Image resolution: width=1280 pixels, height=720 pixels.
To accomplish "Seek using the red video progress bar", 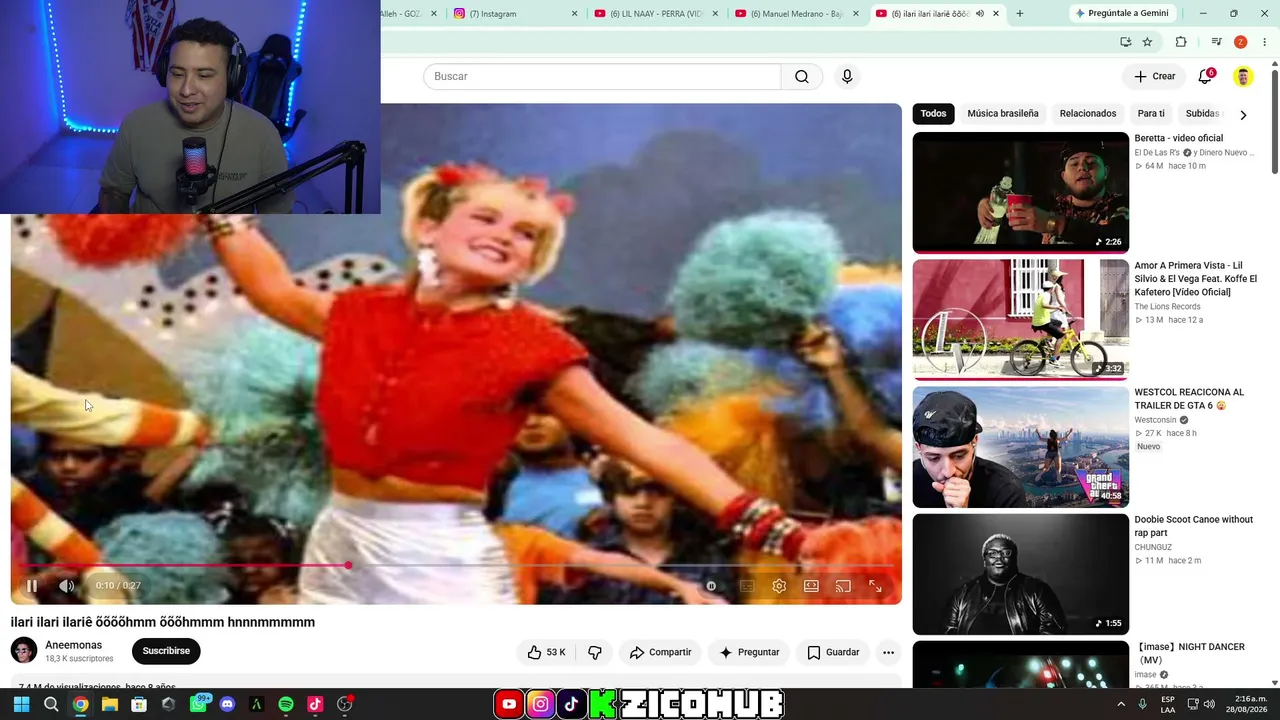I will (x=456, y=566).
